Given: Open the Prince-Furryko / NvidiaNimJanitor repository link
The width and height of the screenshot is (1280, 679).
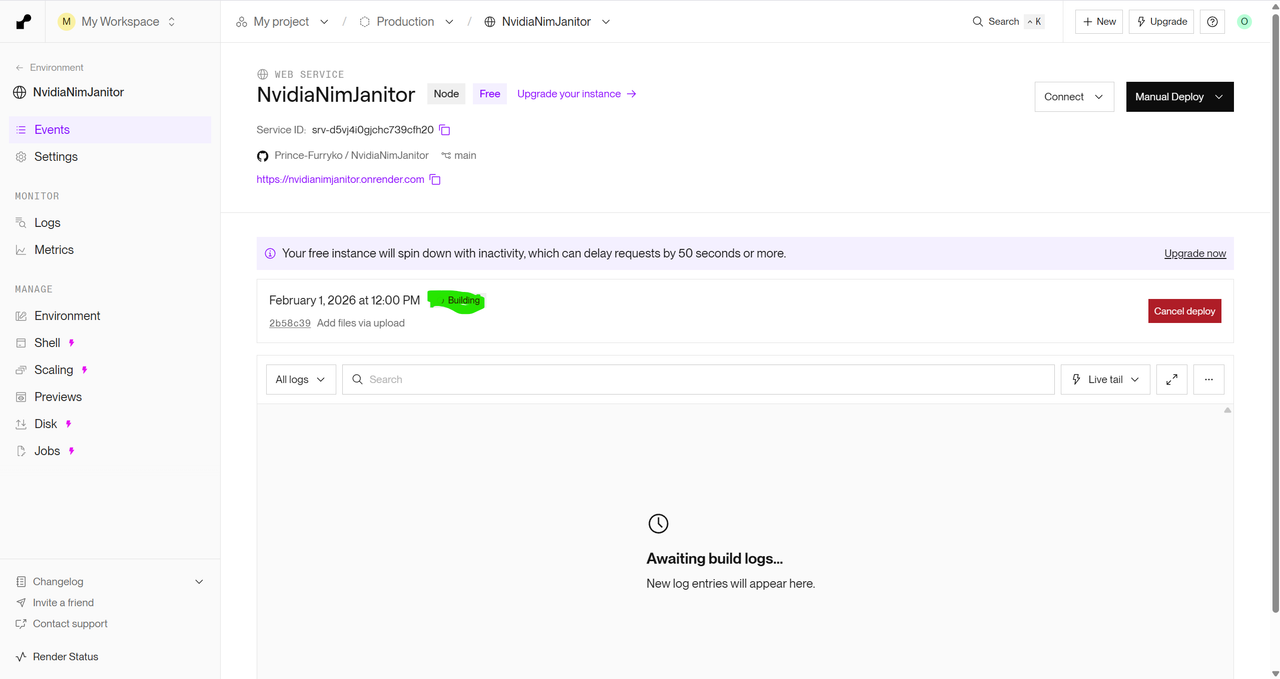Looking at the screenshot, I should coord(351,156).
